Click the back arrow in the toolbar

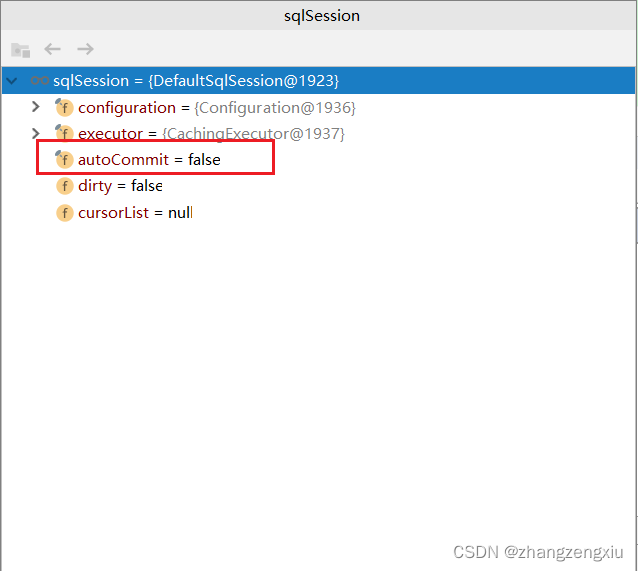pos(52,49)
